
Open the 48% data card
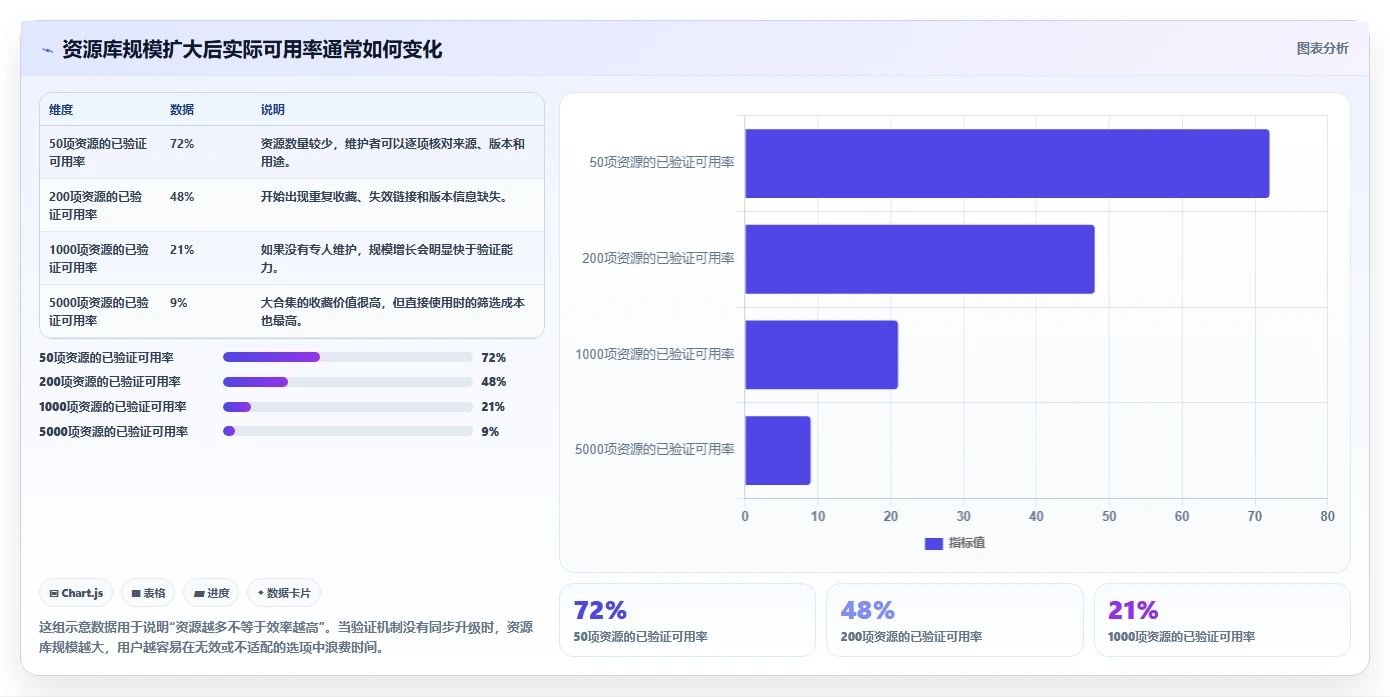955,620
